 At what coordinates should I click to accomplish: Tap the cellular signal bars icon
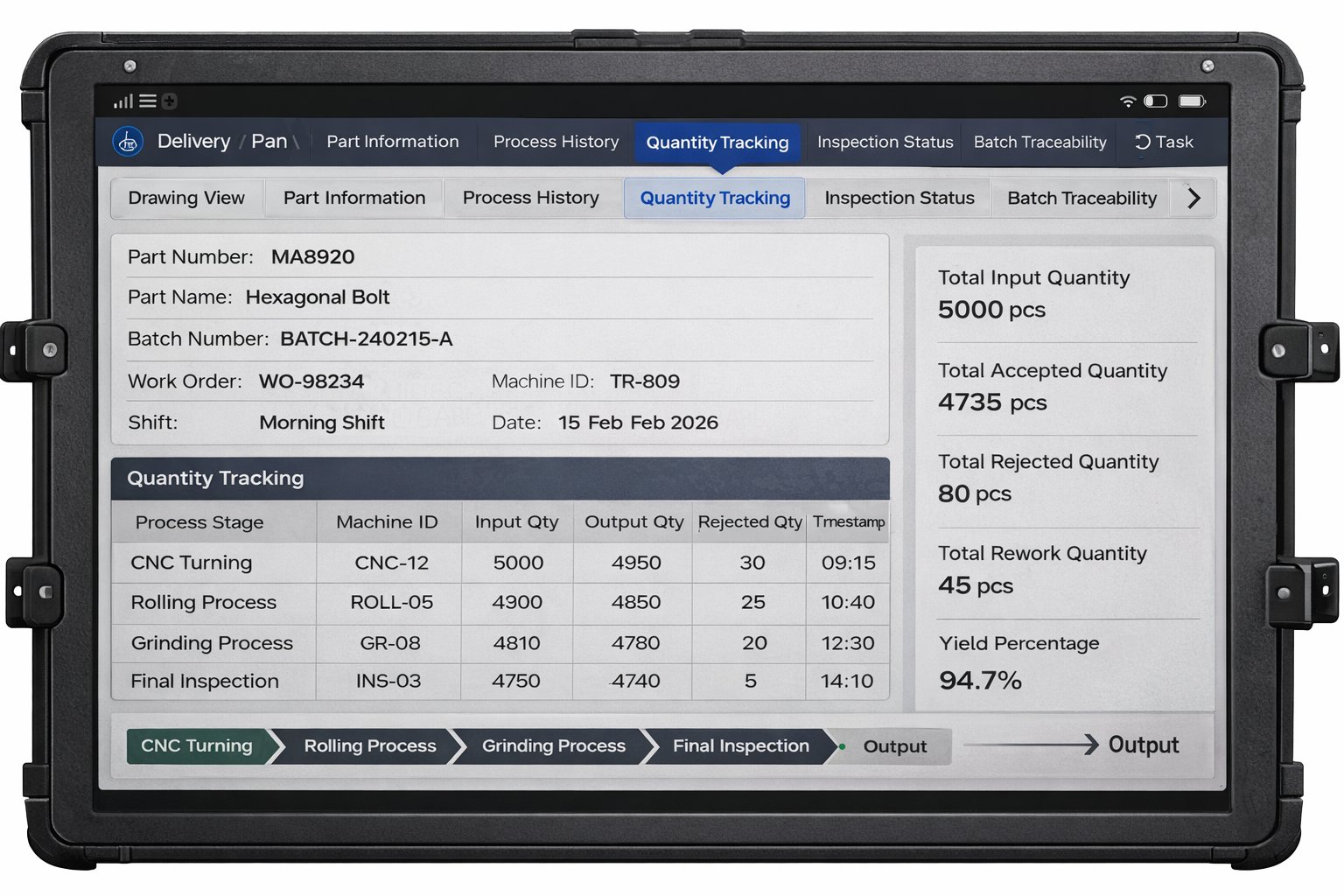123,101
